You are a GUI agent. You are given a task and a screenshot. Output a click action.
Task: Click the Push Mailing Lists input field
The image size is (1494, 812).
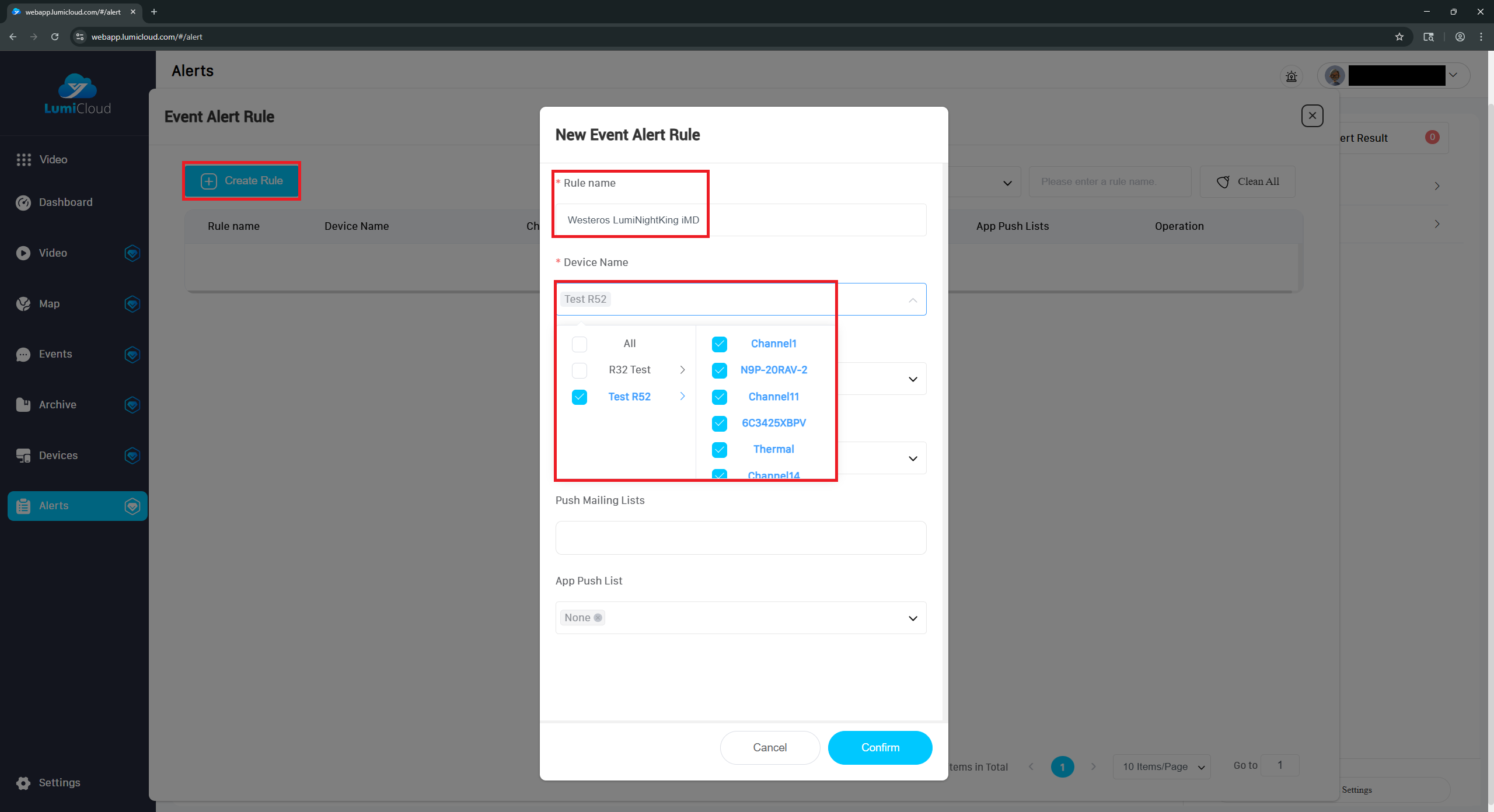coord(740,538)
